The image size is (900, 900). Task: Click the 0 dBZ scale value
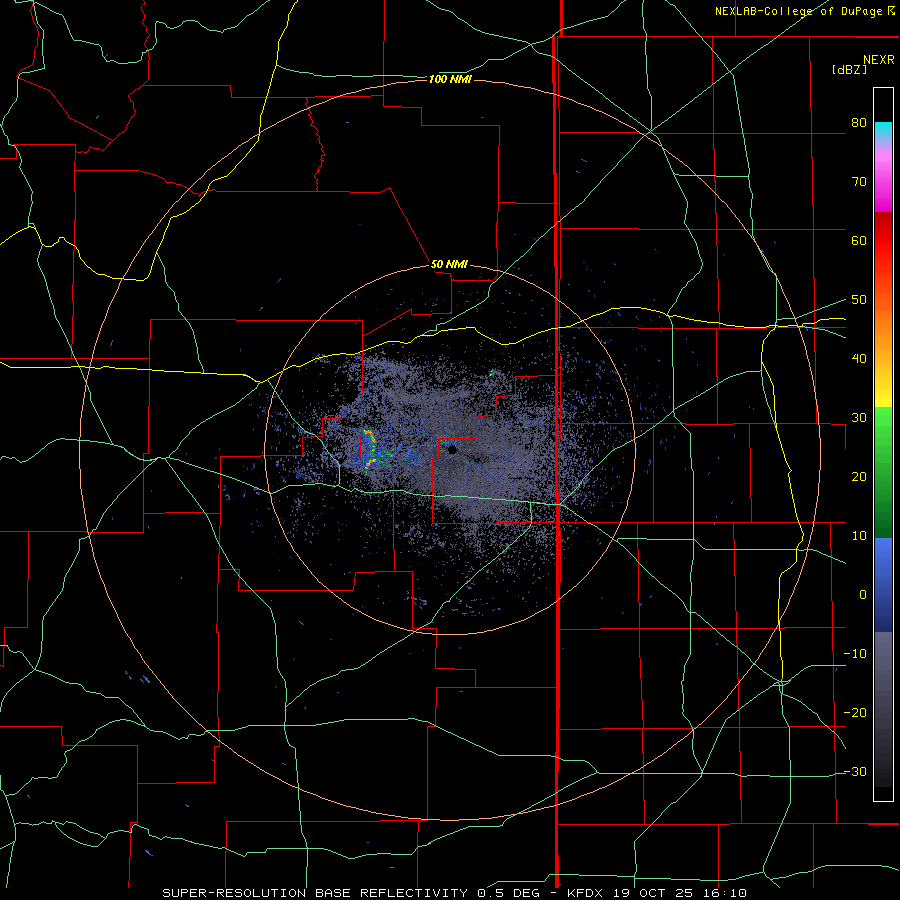point(863,595)
